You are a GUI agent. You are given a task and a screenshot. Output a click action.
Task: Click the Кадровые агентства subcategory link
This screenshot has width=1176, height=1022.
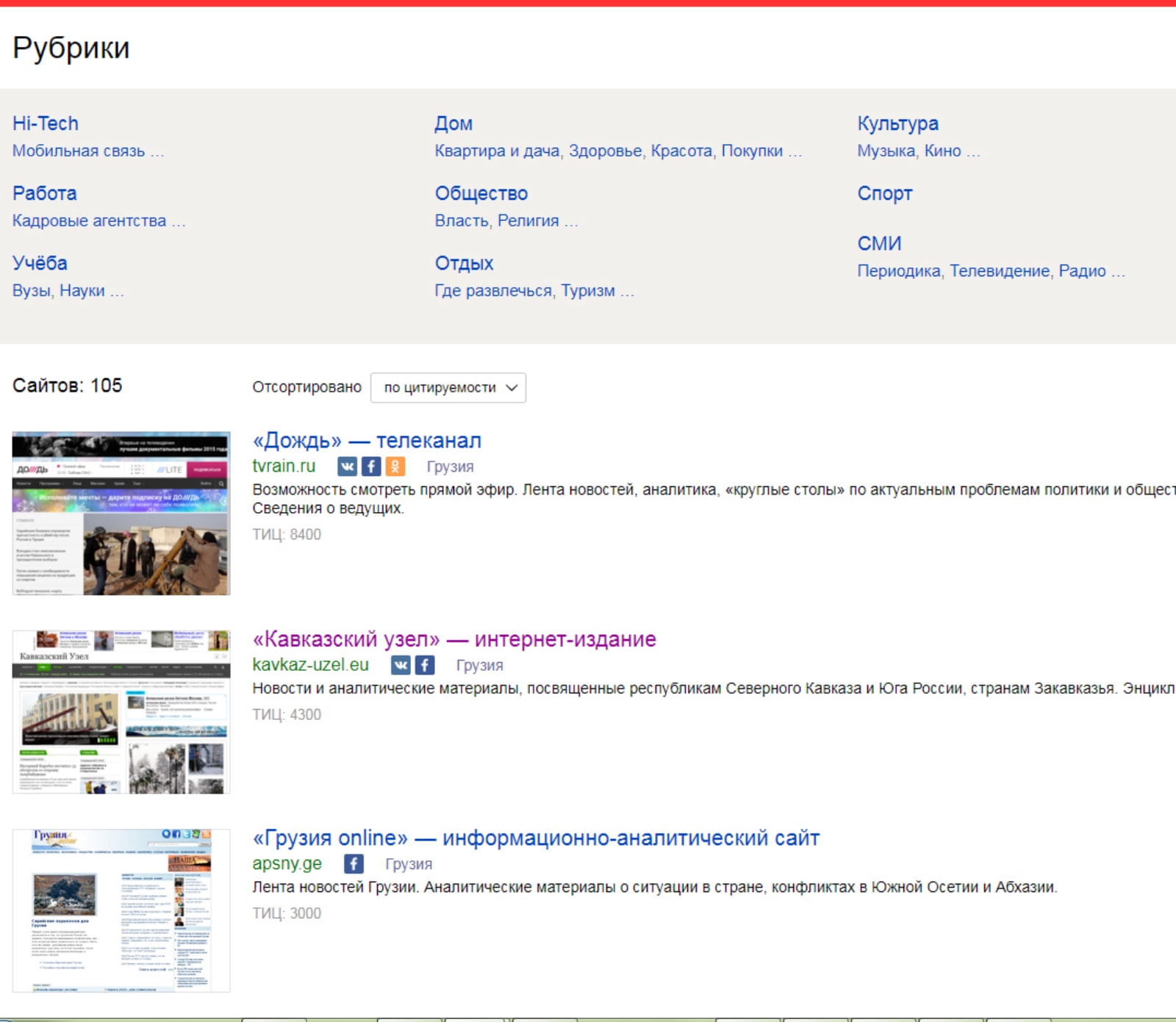pos(89,221)
